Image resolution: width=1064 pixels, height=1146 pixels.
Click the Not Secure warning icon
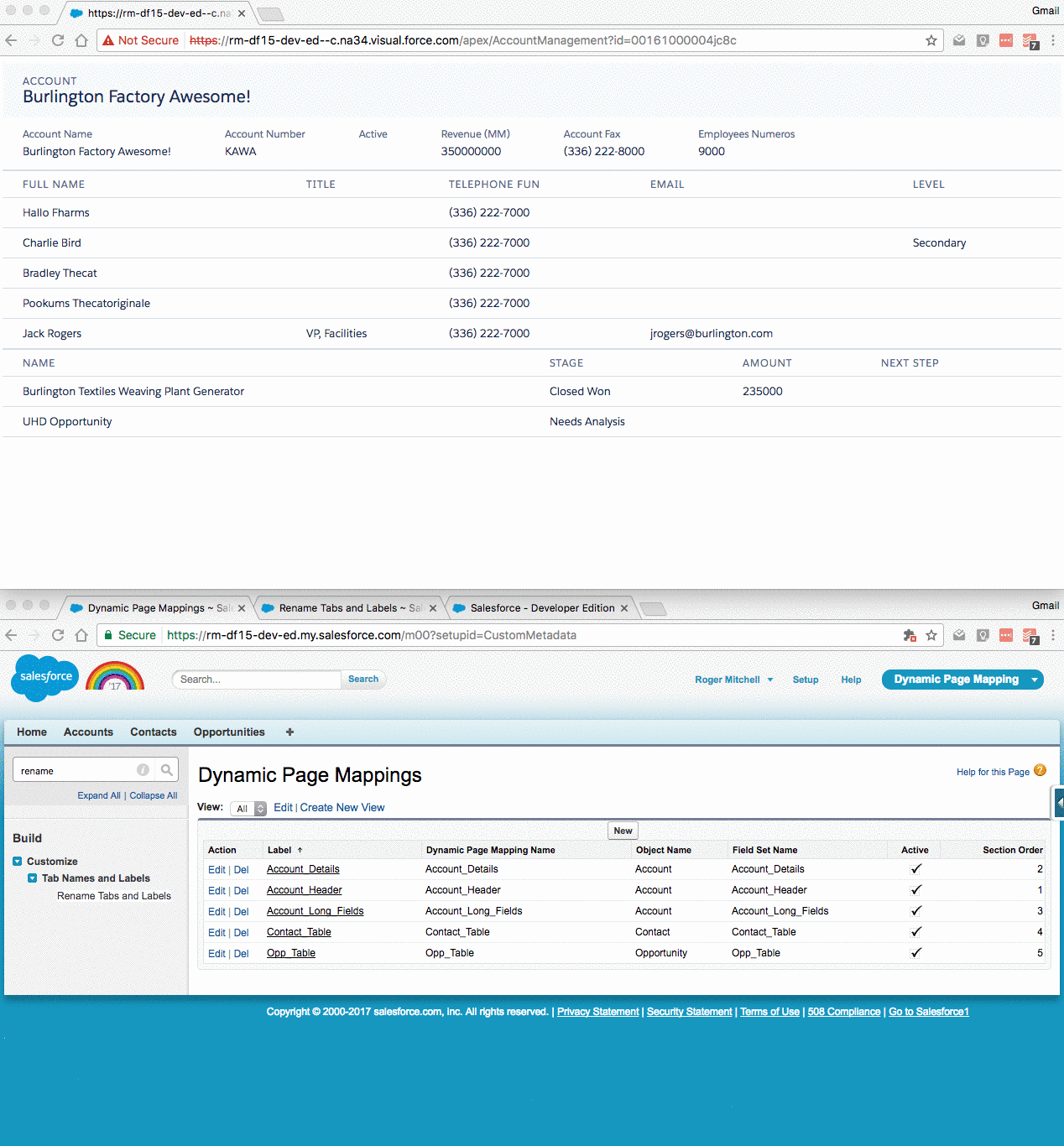click(x=108, y=40)
